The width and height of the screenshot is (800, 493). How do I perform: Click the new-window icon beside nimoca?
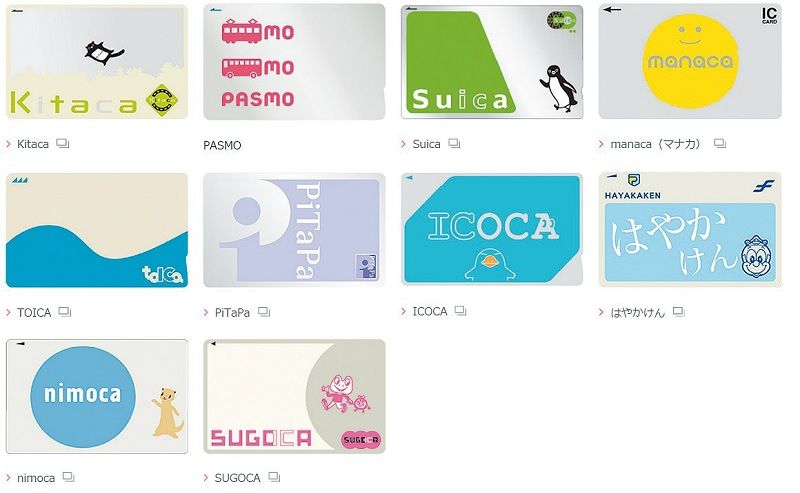tap(68, 477)
